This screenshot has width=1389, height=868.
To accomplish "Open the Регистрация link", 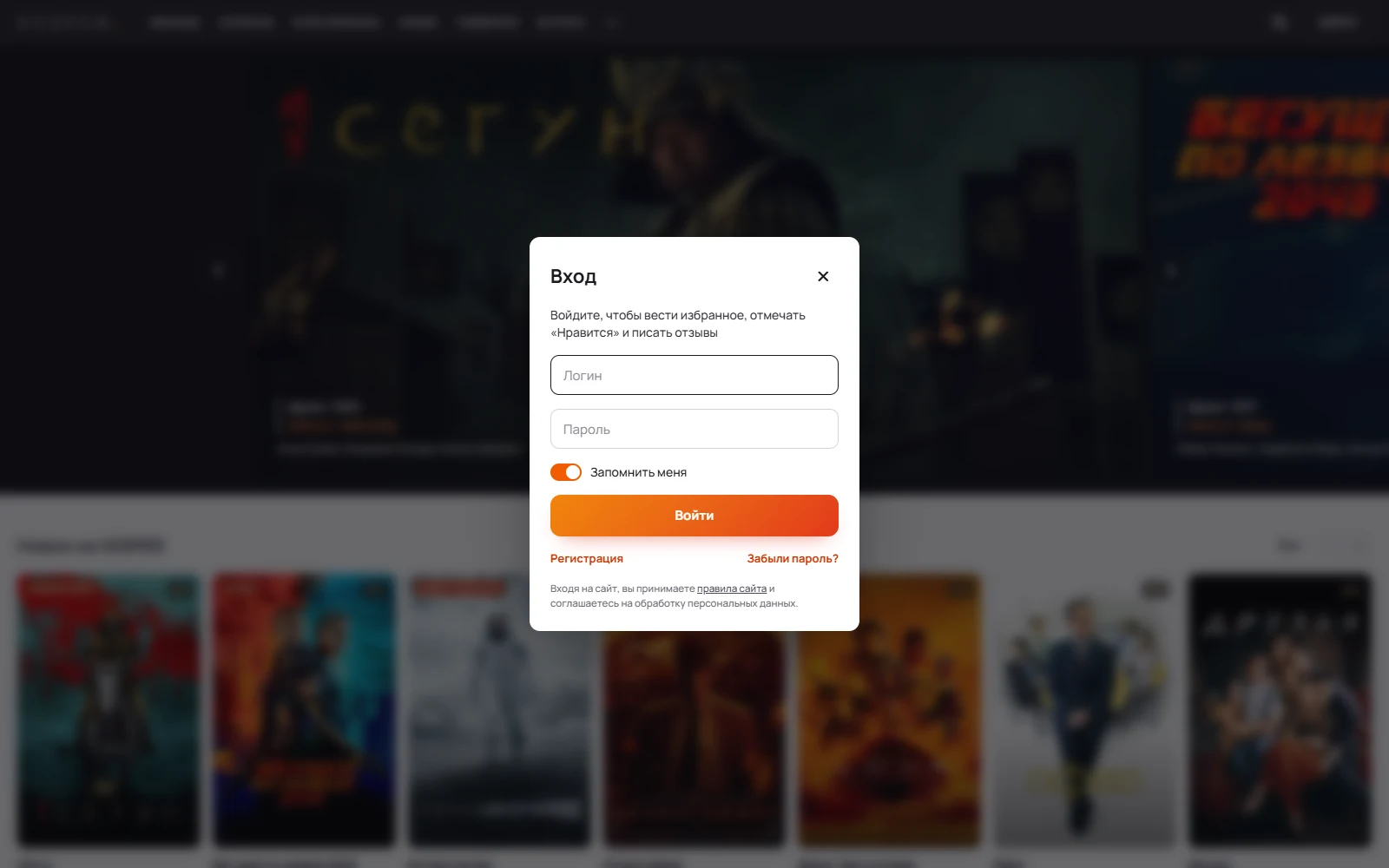I will [x=587, y=559].
